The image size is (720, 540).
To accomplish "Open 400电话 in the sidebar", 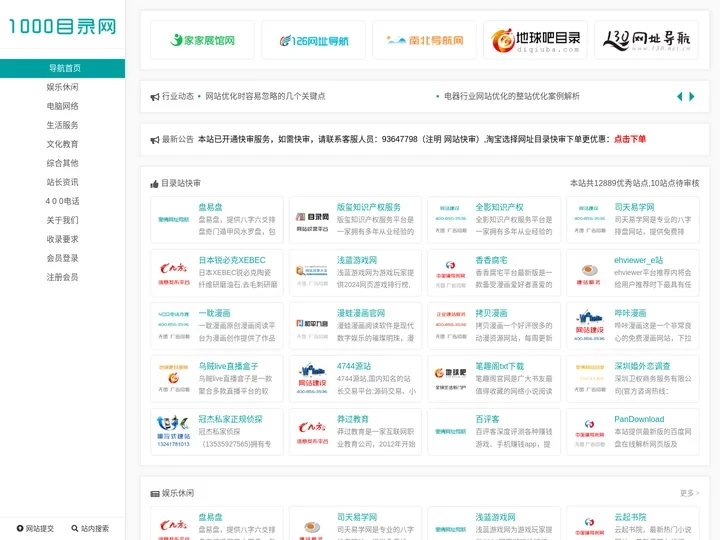I will 62,201.
